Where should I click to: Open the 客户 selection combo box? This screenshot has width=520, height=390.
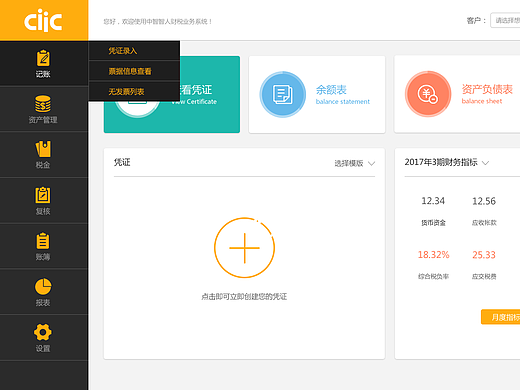505,20
